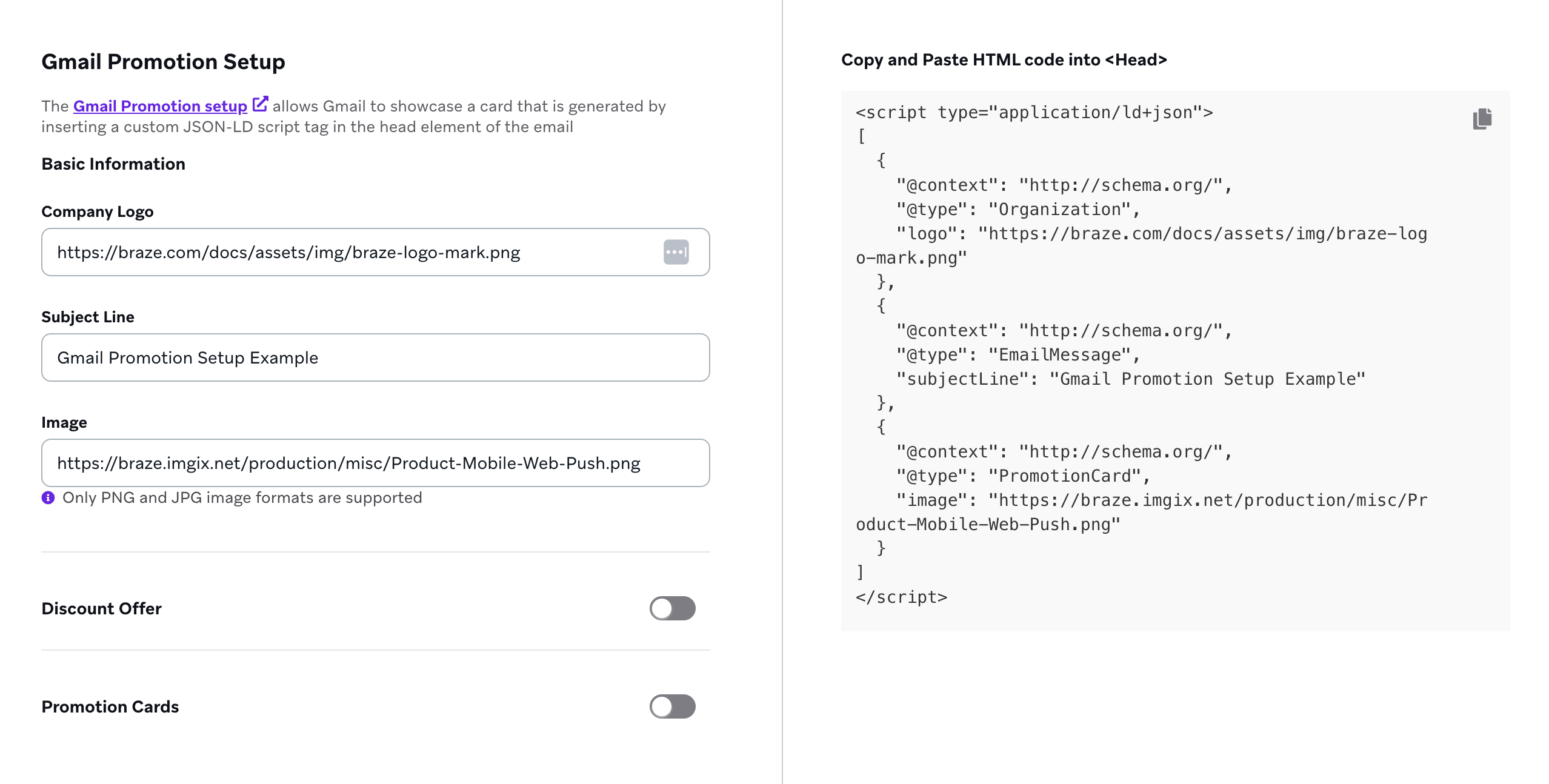Click the Copy and Paste HTML code heading
The width and height of the screenshot is (1549, 784).
click(x=1004, y=60)
